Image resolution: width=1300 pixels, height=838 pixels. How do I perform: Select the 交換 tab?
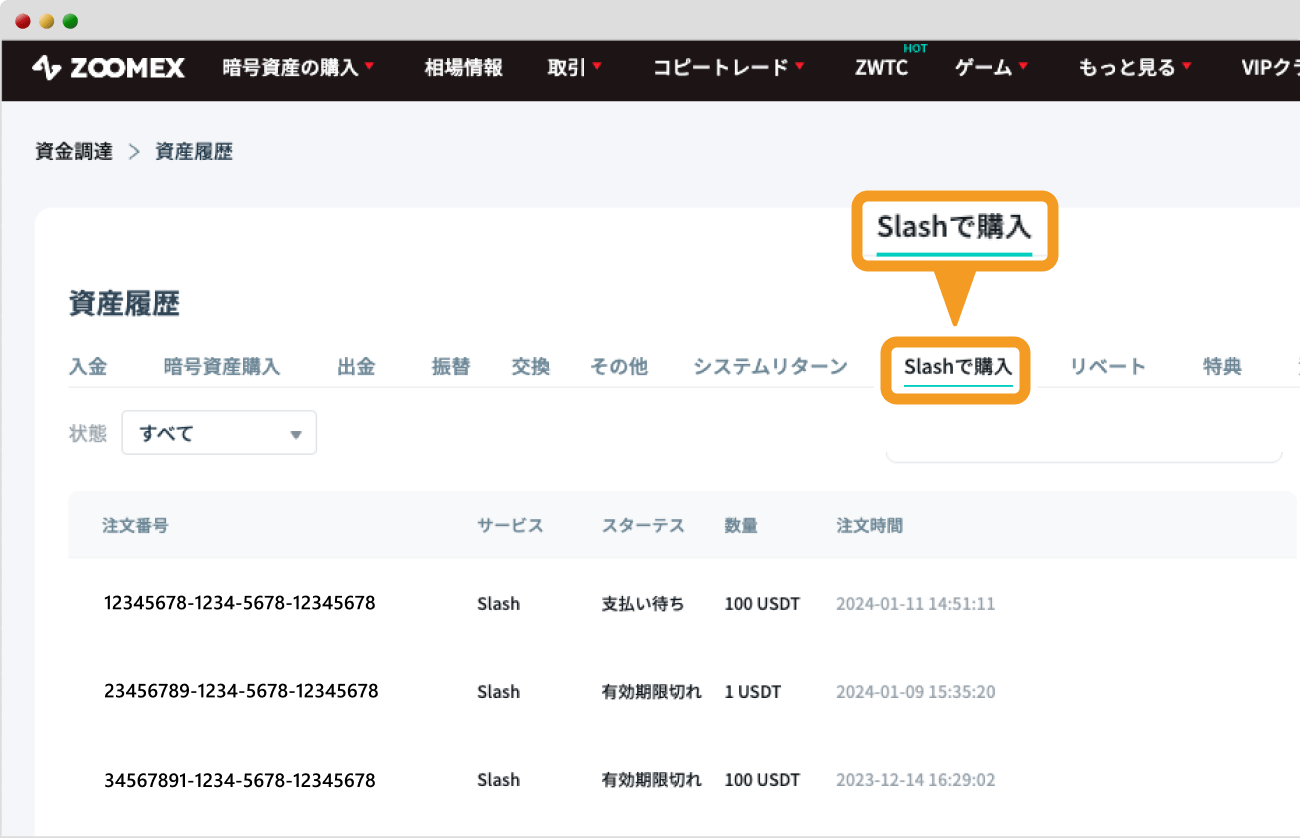click(x=531, y=367)
